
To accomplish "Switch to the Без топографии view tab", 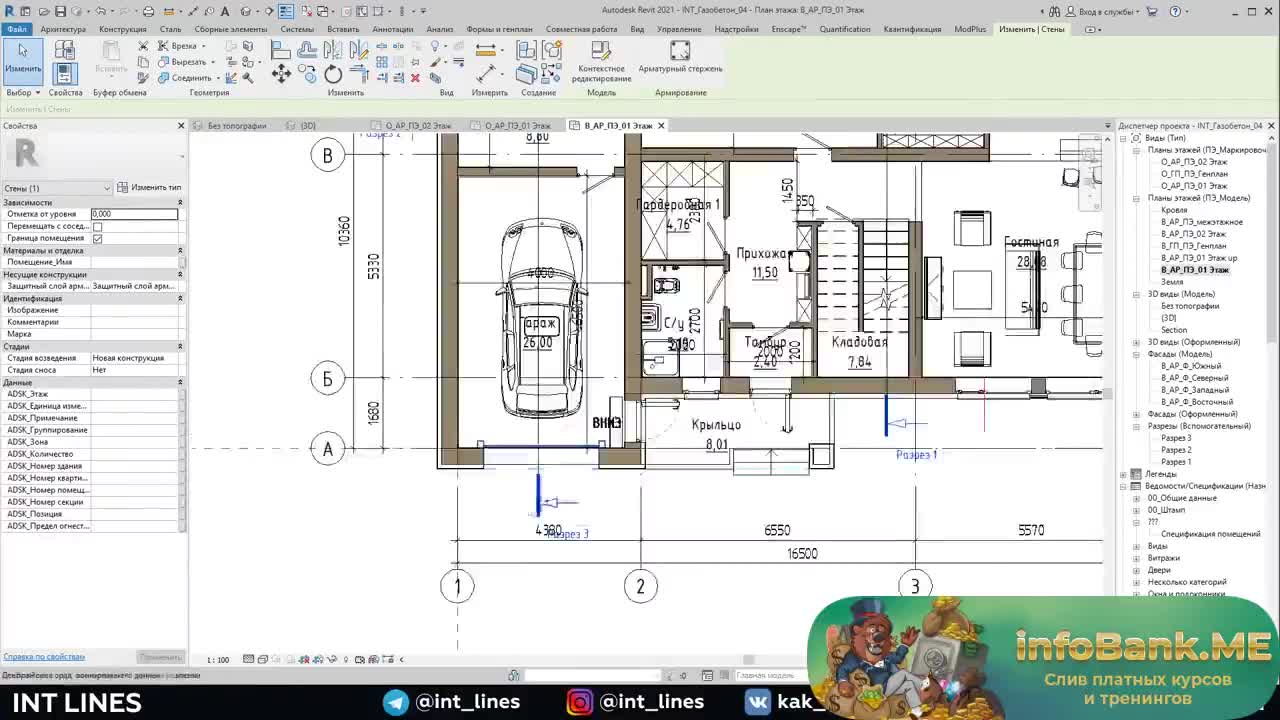I will point(237,126).
